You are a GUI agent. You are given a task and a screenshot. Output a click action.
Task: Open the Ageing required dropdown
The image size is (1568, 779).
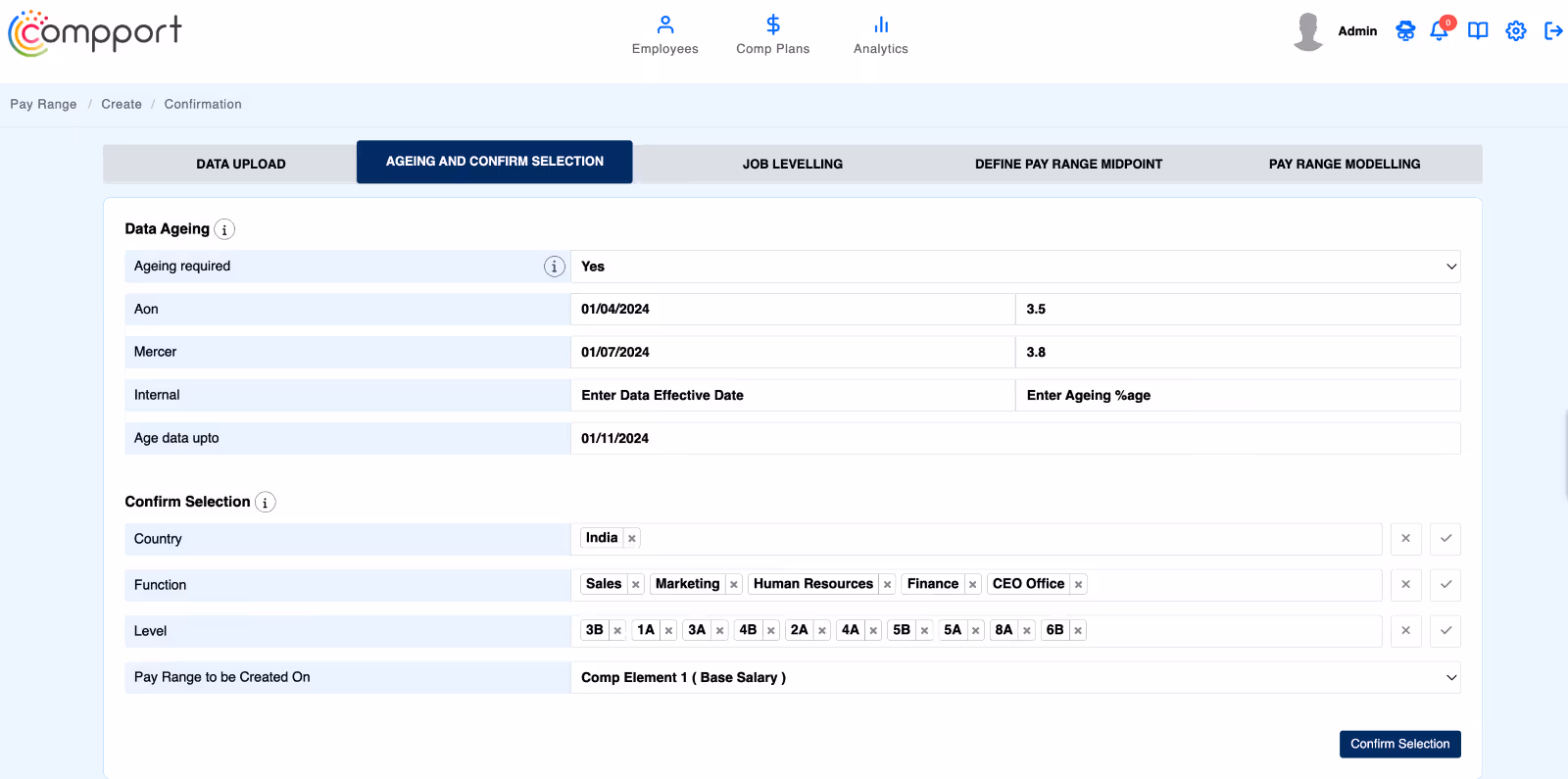pos(1015,267)
